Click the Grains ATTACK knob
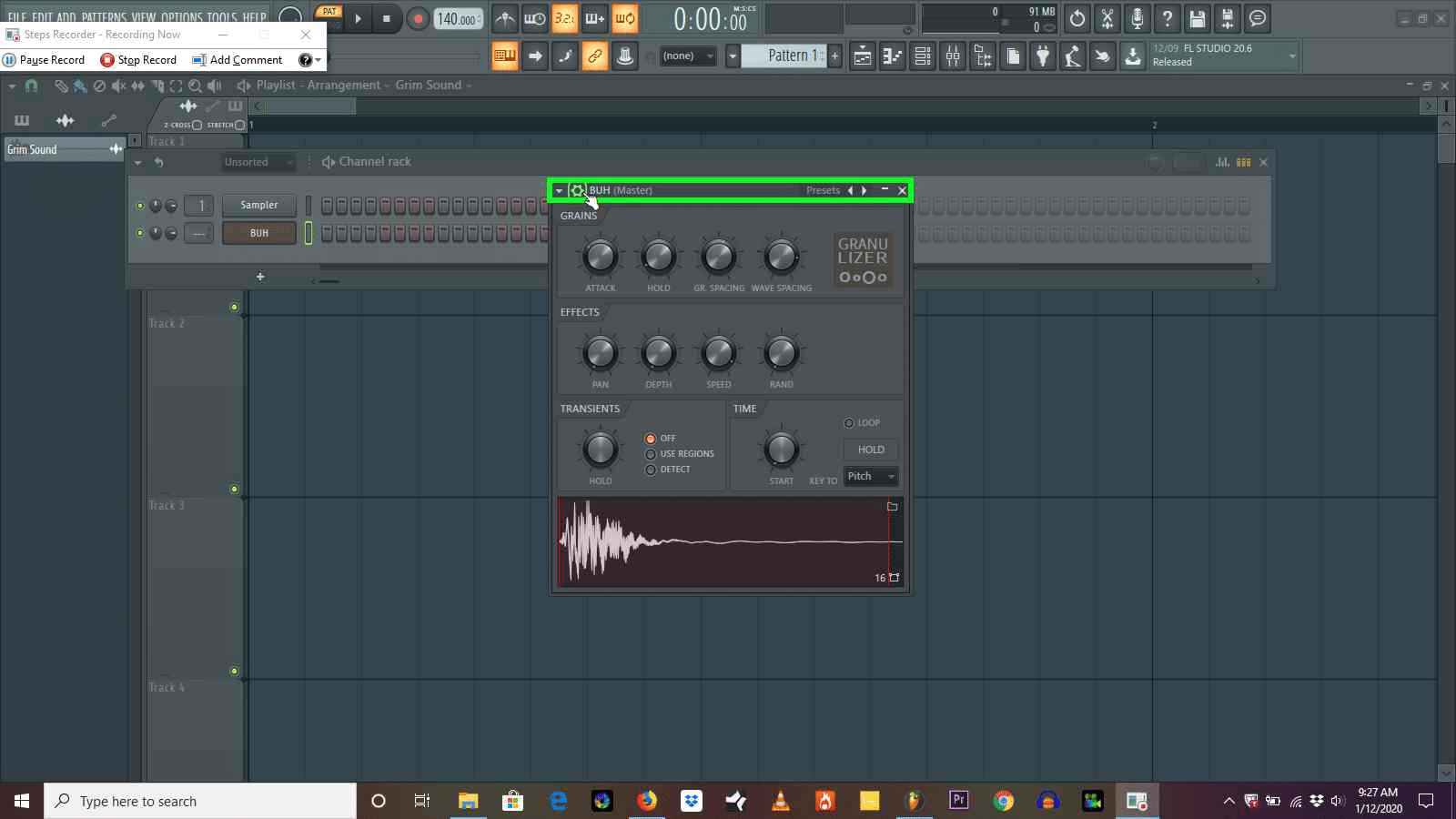 pyautogui.click(x=600, y=258)
